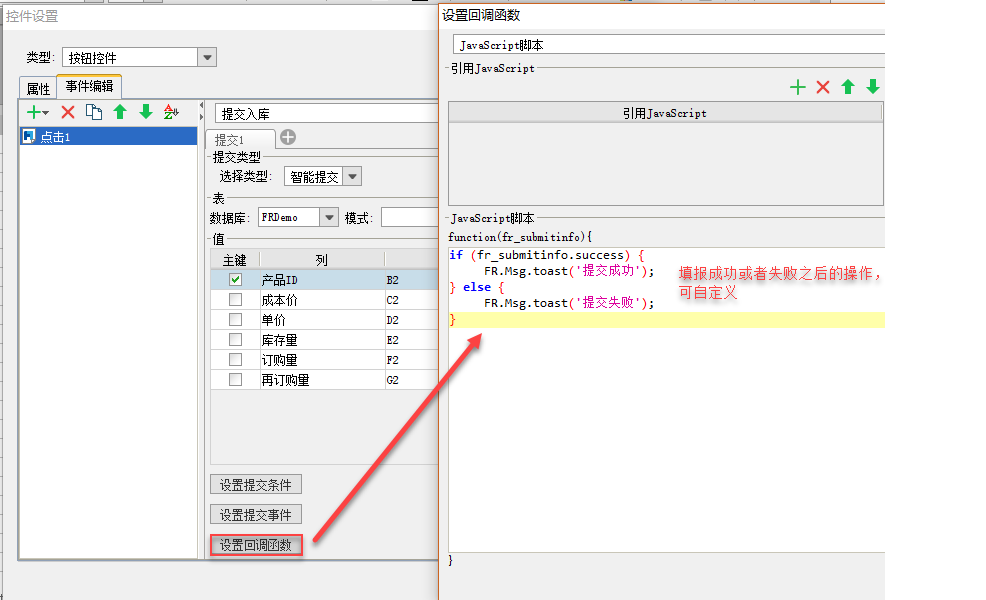The height and width of the screenshot is (600, 986).
Task: Check primary key for 单价
Action: click(235, 319)
